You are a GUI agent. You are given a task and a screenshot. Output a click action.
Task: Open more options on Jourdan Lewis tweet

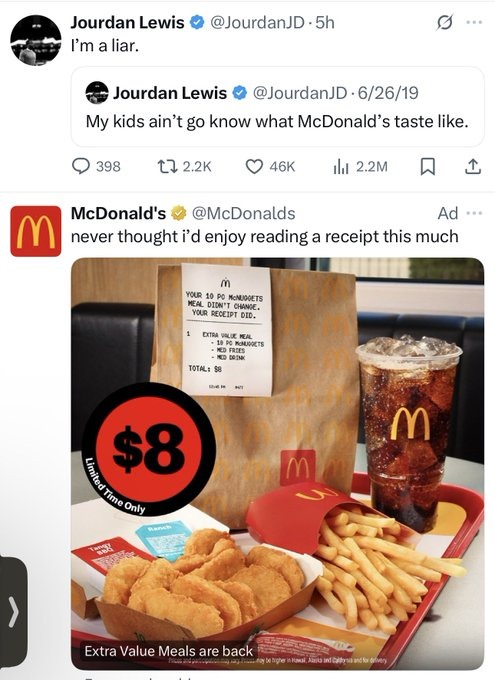pos(474,23)
